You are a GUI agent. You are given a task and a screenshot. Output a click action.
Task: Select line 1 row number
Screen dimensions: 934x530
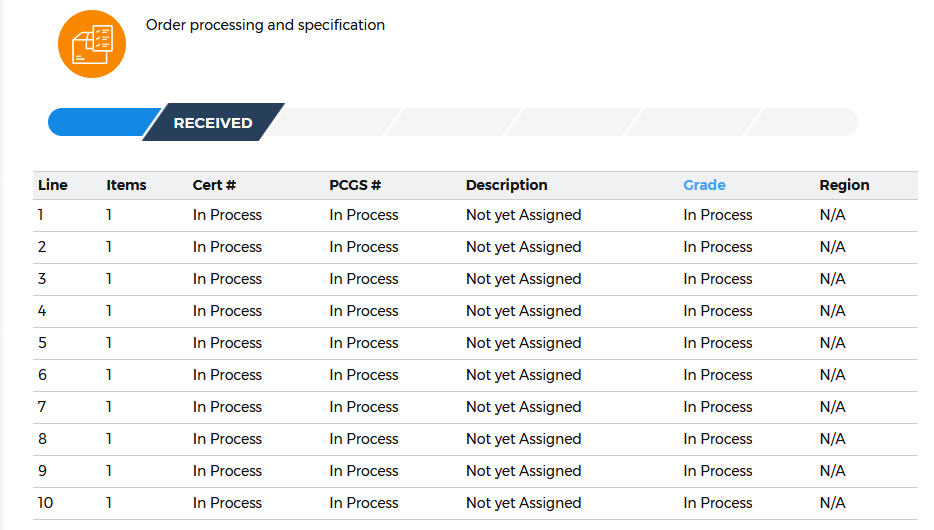(41, 215)
